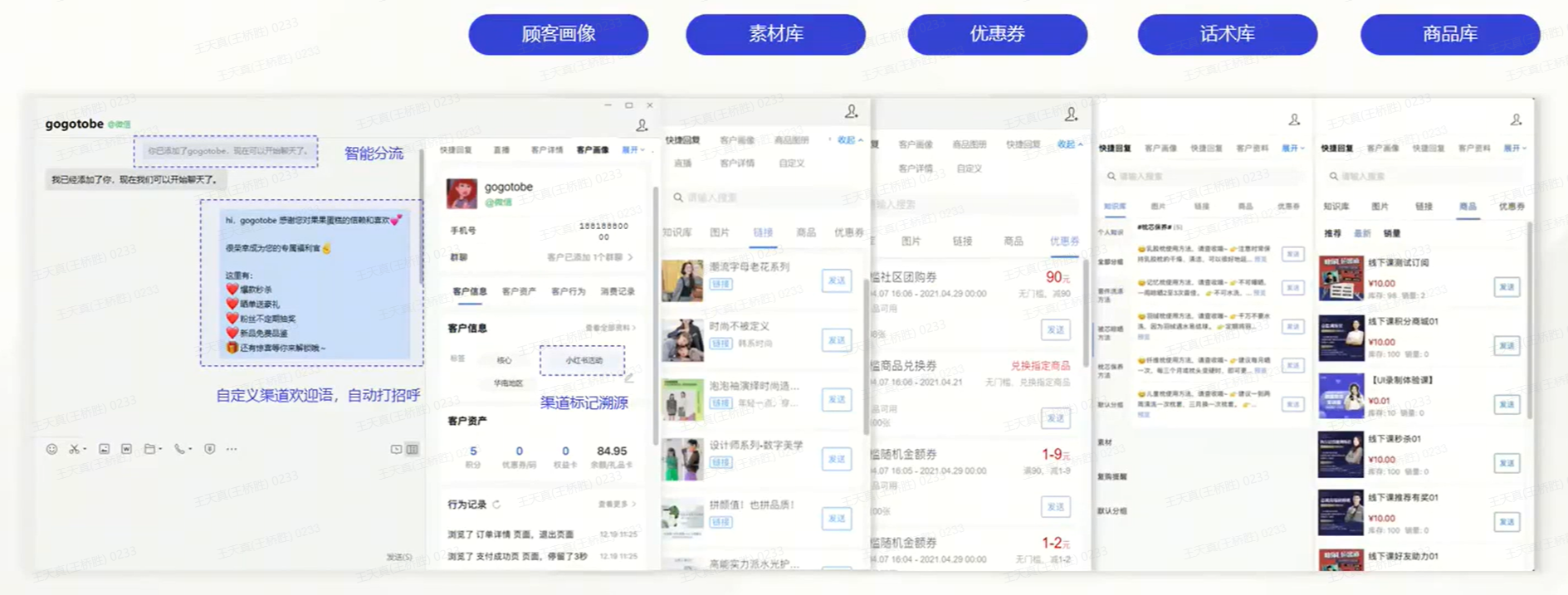Send the 潮流字母老花系列 link

pos(836,280)
